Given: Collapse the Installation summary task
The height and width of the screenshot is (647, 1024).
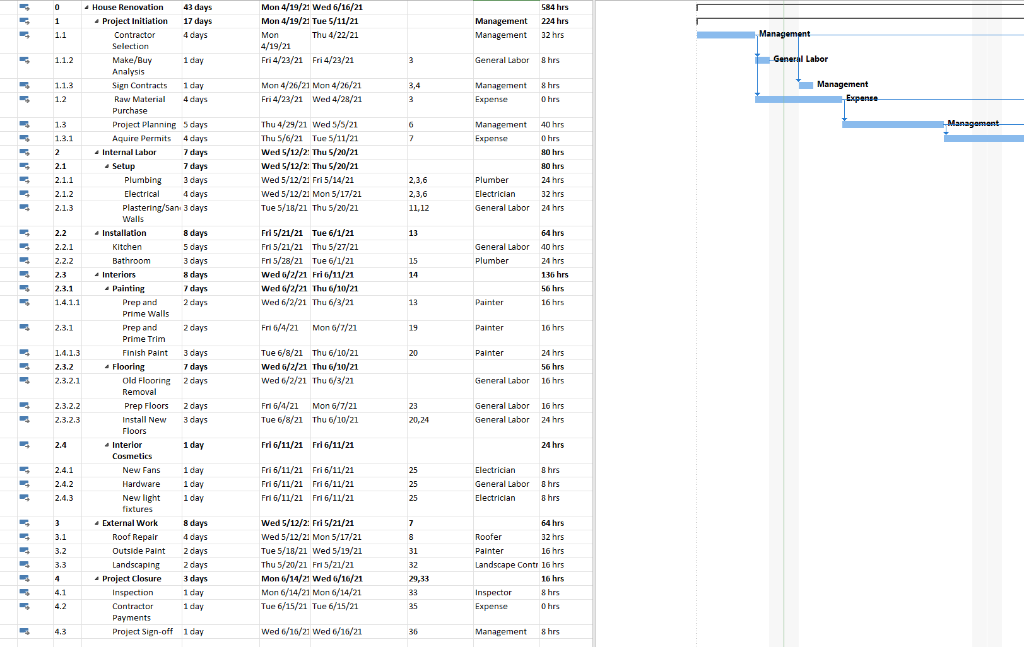Looking at the screenshot, I should coord(97,233).
